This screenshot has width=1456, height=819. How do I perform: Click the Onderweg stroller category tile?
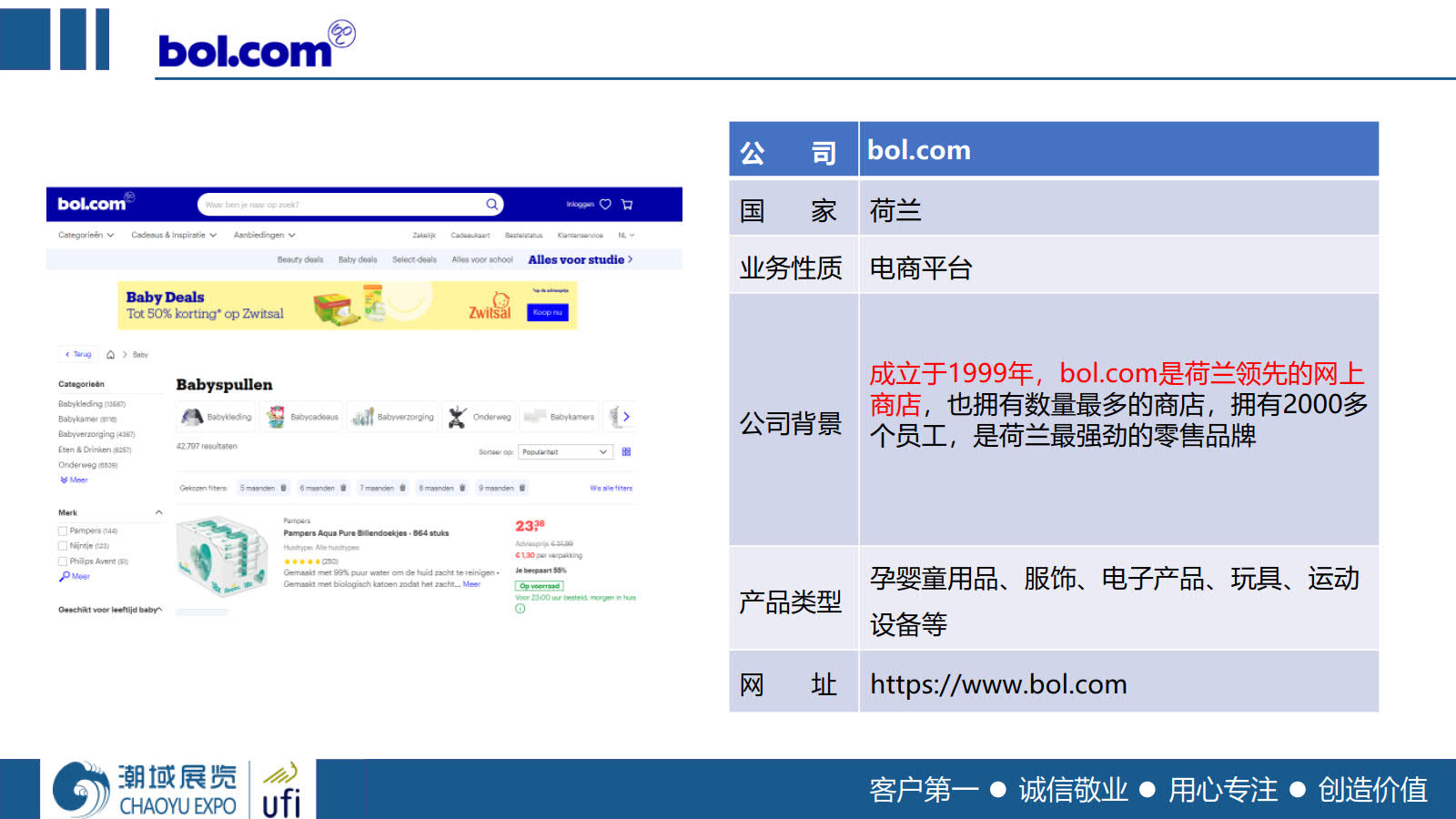click(480, 417)
